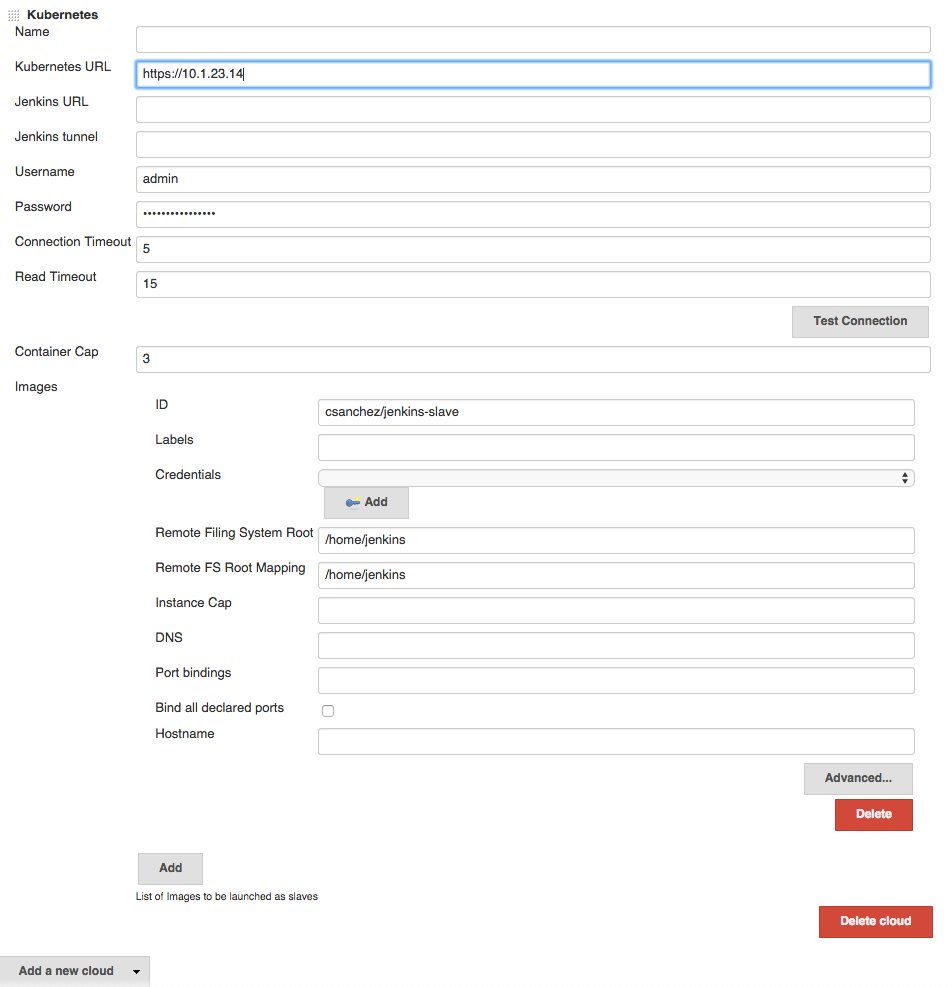Click the Jenkins tunnel input

pyautogui.click(x=533, y=144)
